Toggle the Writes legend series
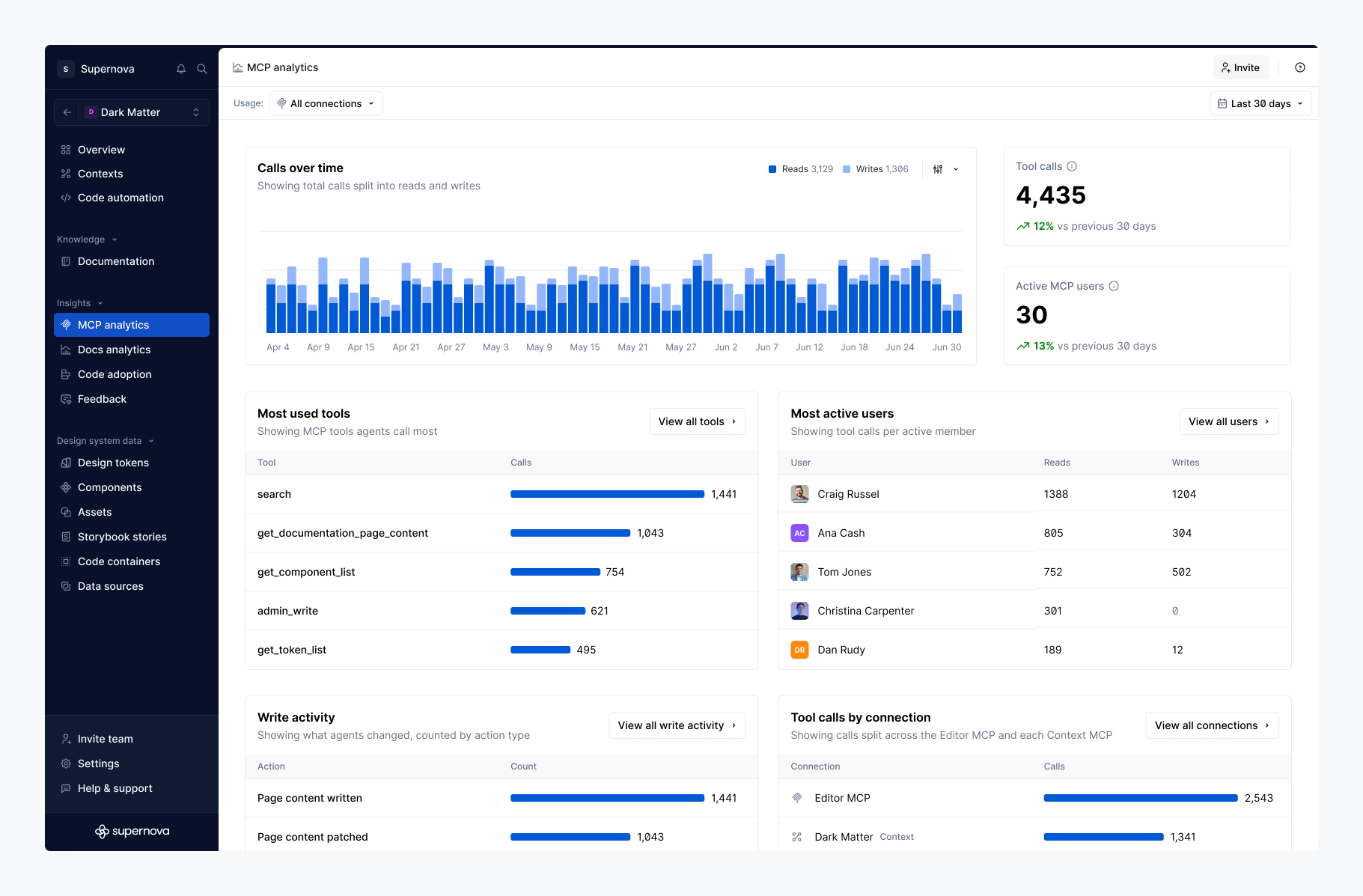Viewport: 1363px width, 896px height. coord(876,169)
